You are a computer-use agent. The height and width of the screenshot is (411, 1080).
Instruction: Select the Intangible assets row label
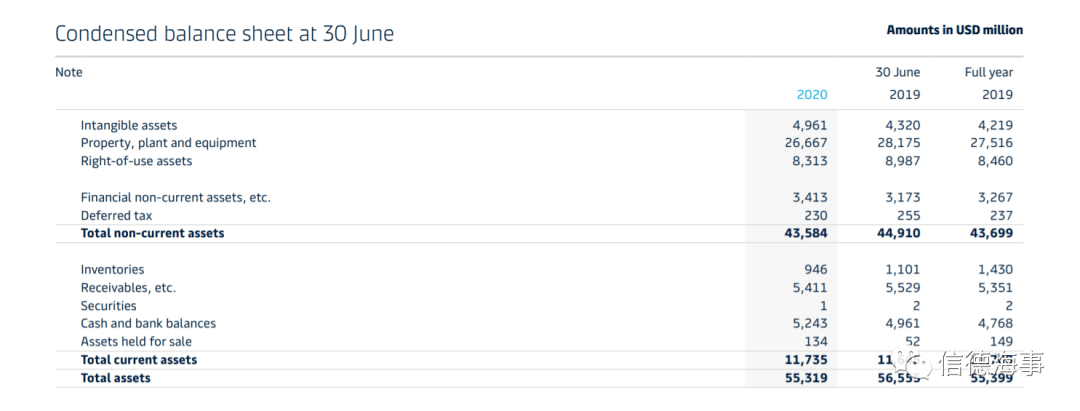(x=129, y=125)
